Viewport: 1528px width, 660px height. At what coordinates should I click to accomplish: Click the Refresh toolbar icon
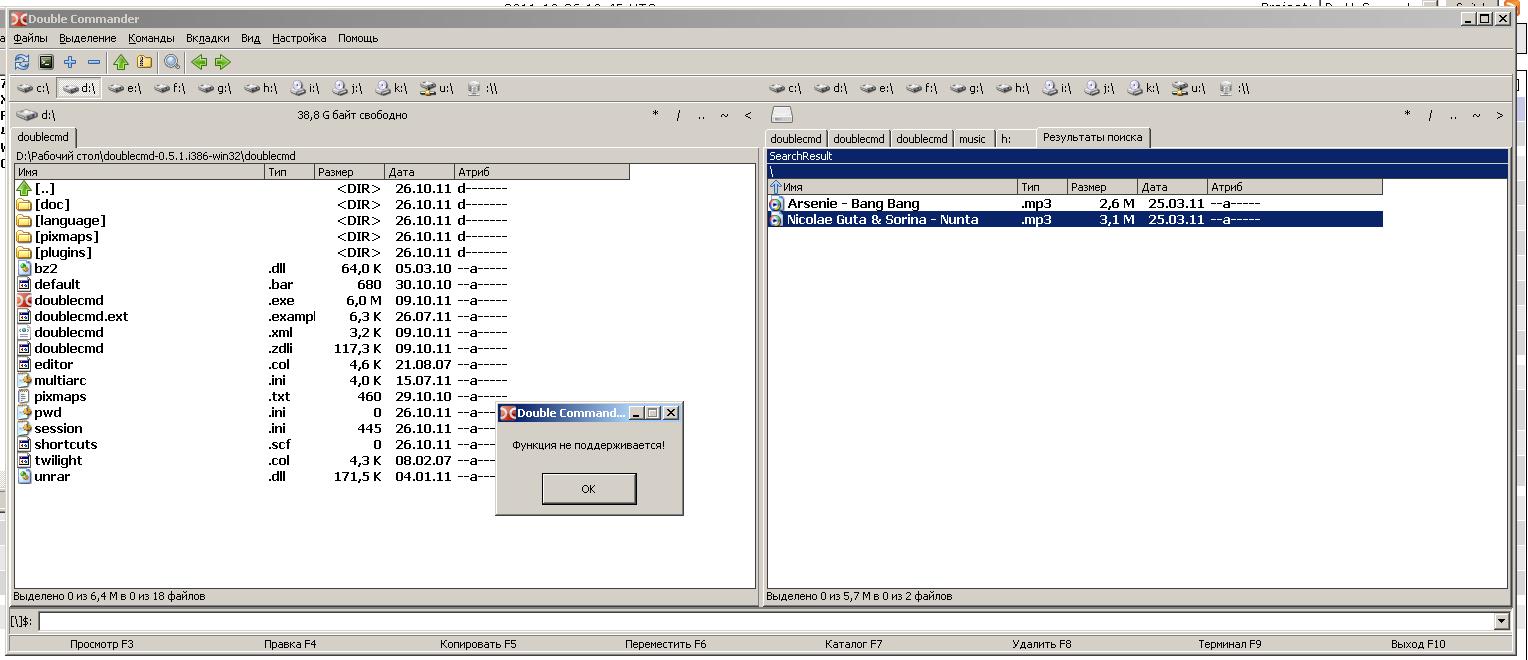[x=22, y=62]
